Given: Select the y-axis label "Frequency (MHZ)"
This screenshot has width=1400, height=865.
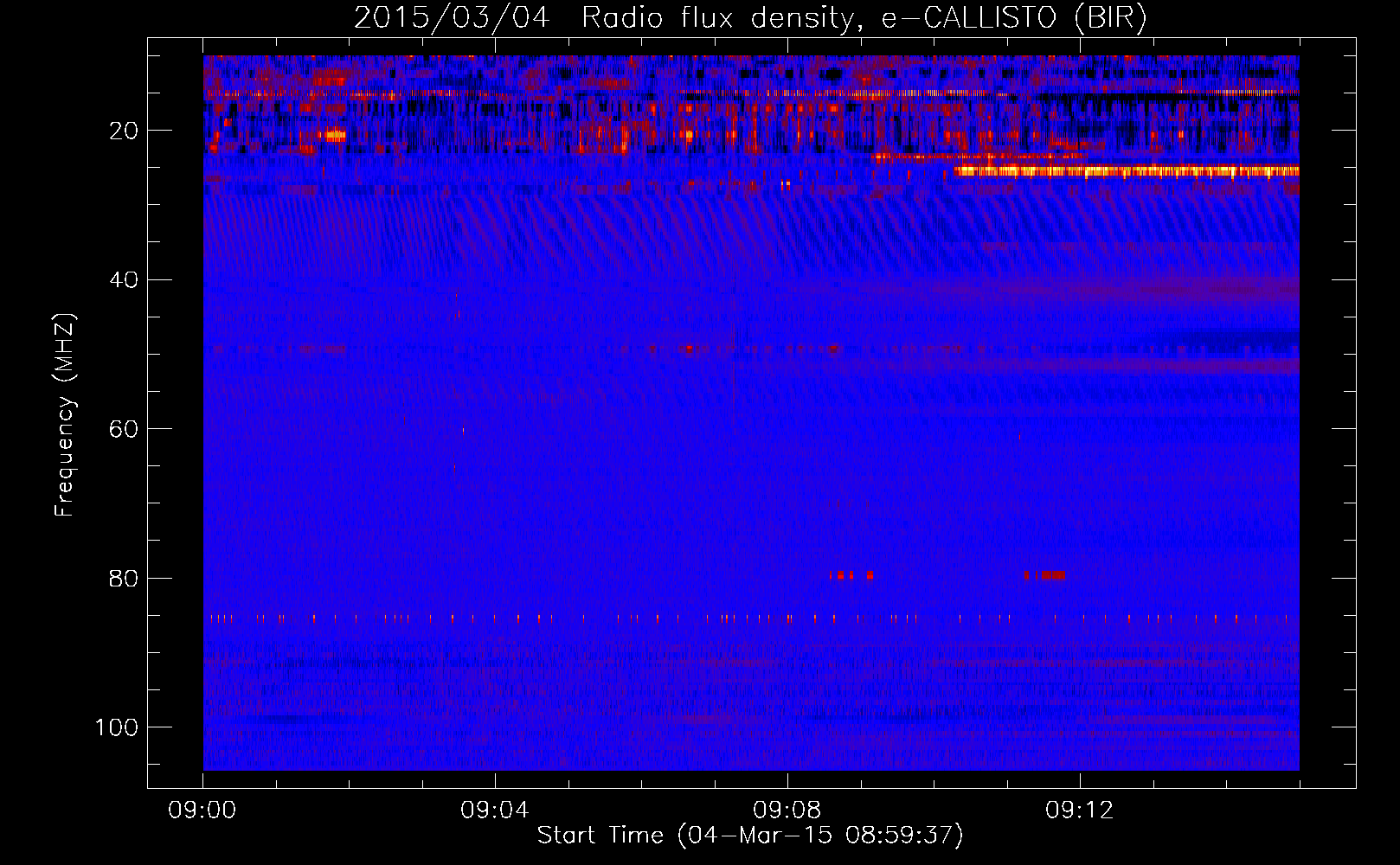Looking at the screenshot, I should [x=65, y=415].
